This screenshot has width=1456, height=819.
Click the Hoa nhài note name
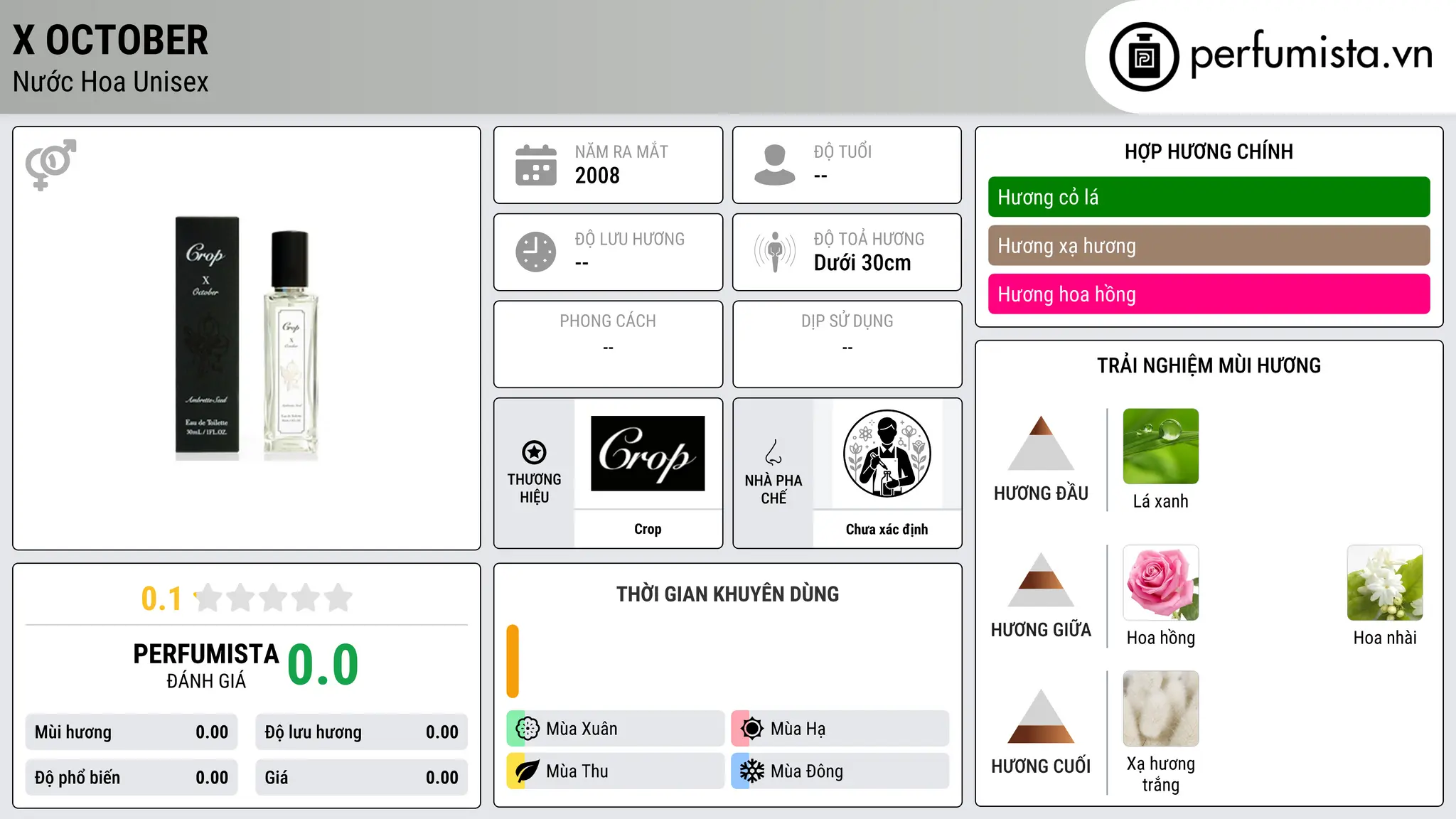pos(1385,638)
